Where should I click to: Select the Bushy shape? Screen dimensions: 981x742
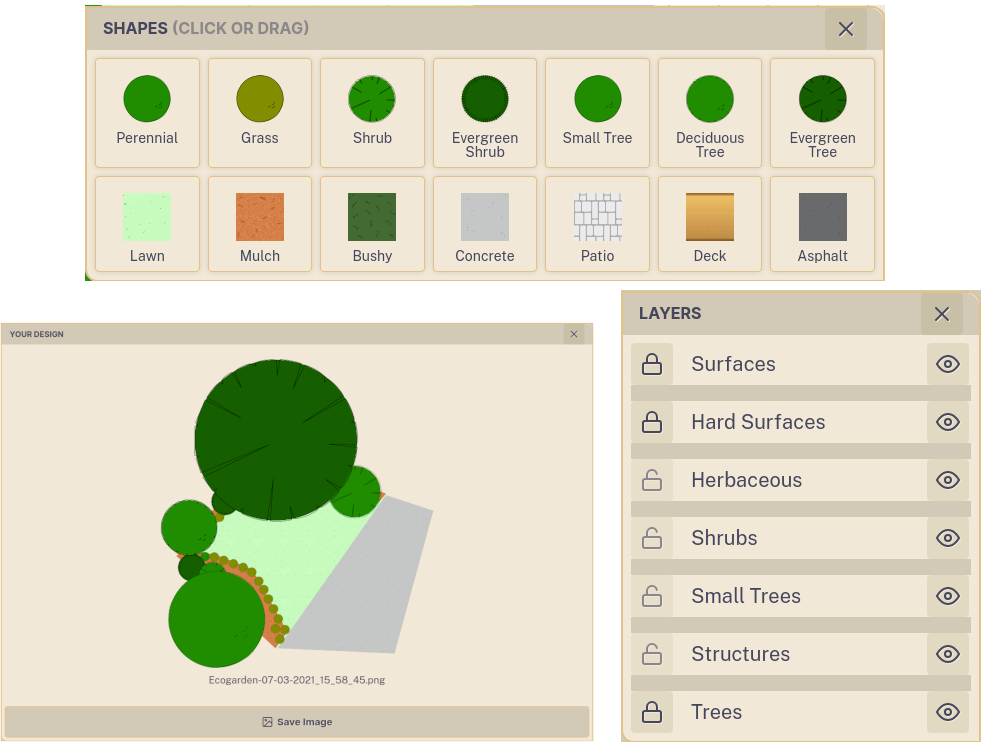[x=372, y=223]
